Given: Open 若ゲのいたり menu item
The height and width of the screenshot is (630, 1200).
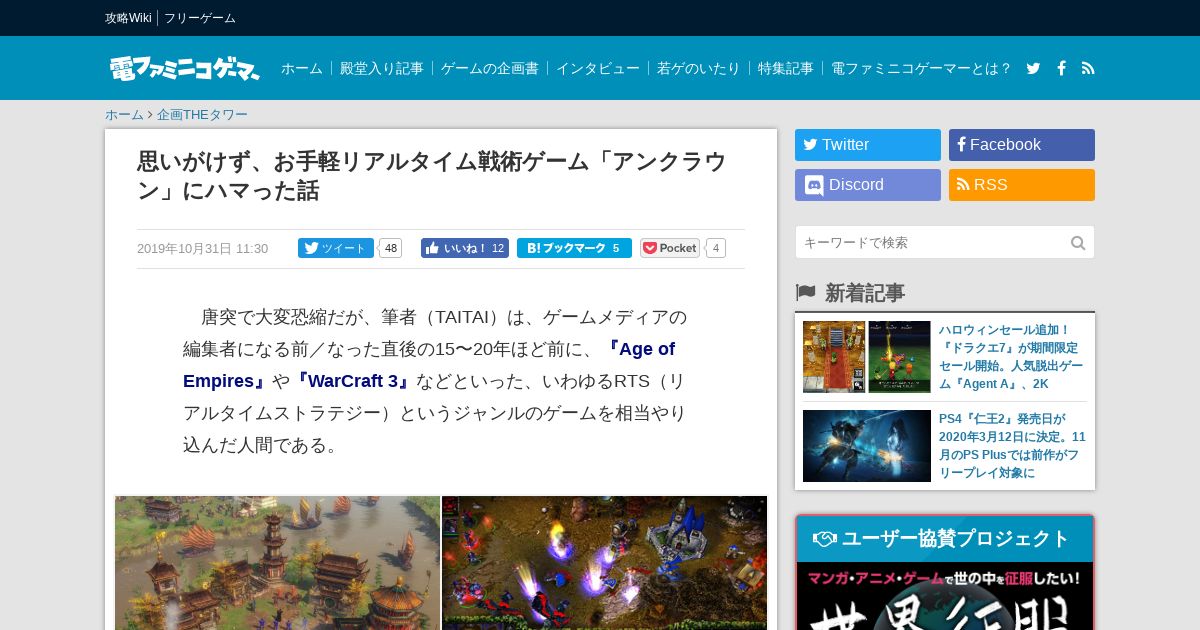Looking at the screenshot, I should 699,68.
